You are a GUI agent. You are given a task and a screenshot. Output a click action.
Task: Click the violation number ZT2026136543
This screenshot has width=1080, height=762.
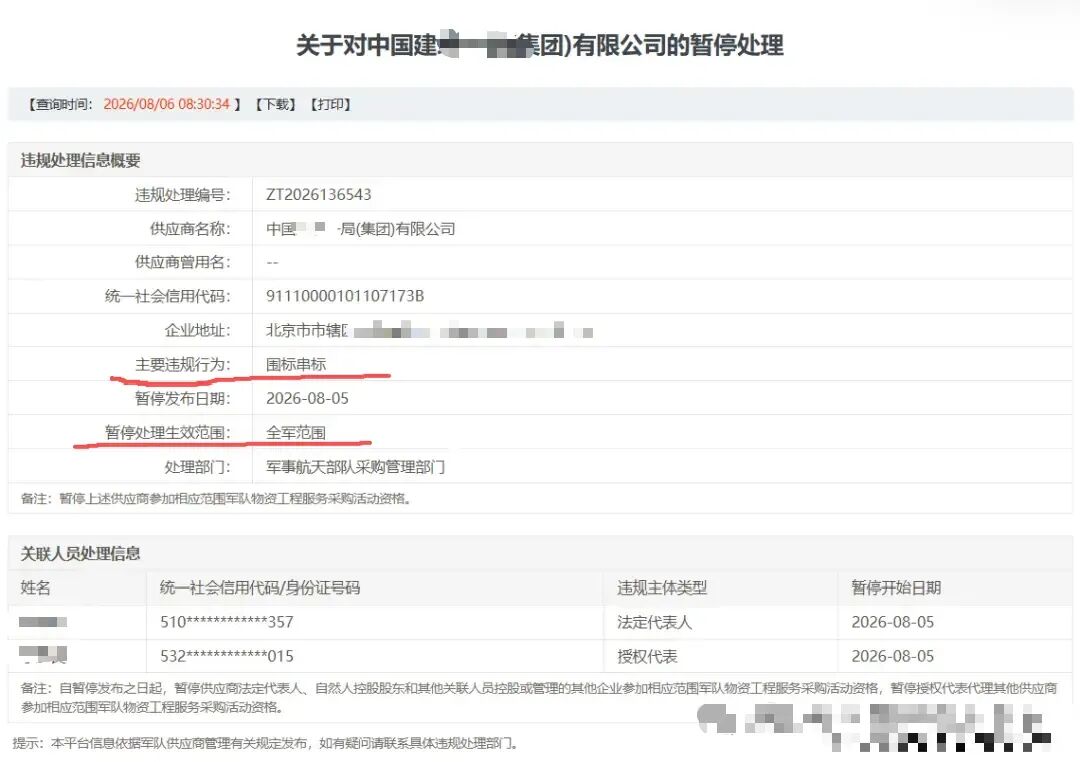[318, 194]
